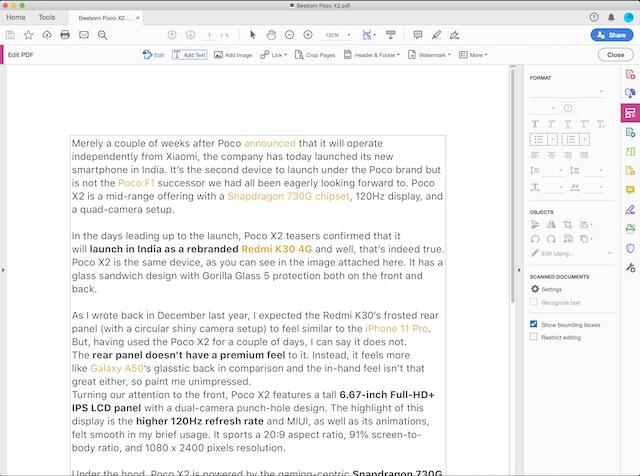Open the Tools tab
The width and height of the screenshot is (640, 476).
coord(47,17)
